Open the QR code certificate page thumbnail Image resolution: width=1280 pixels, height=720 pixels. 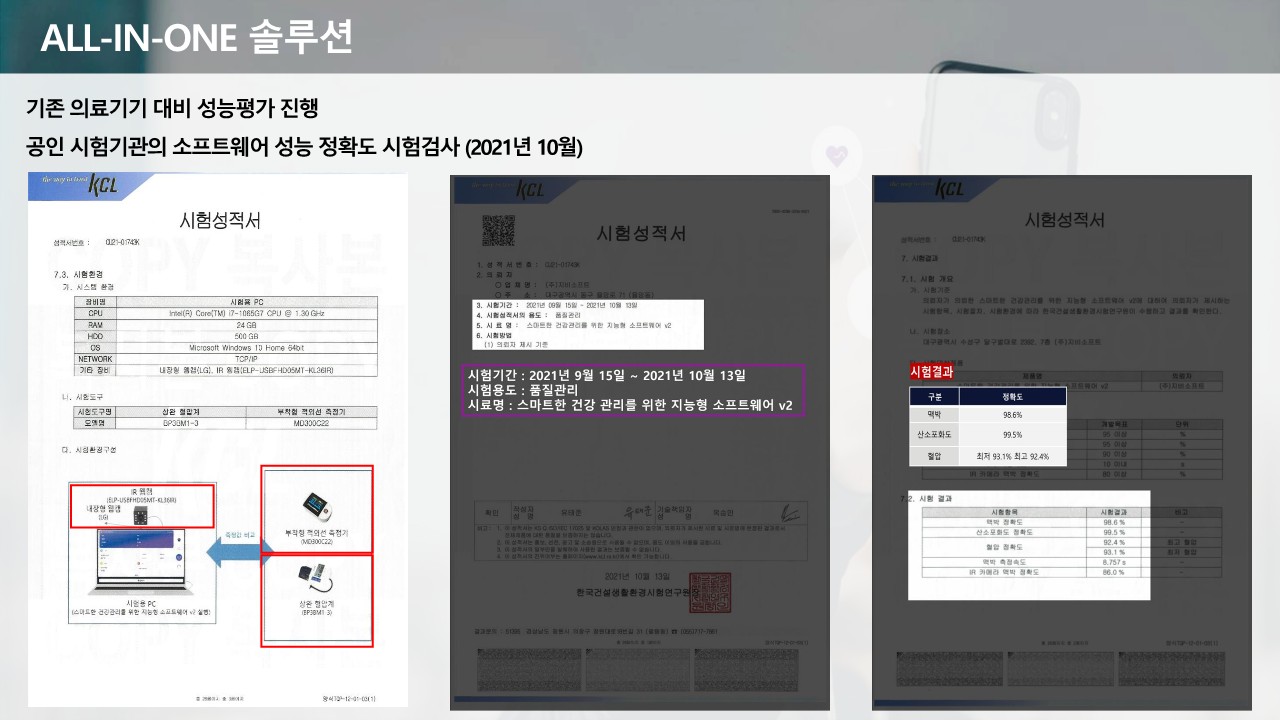640,442
